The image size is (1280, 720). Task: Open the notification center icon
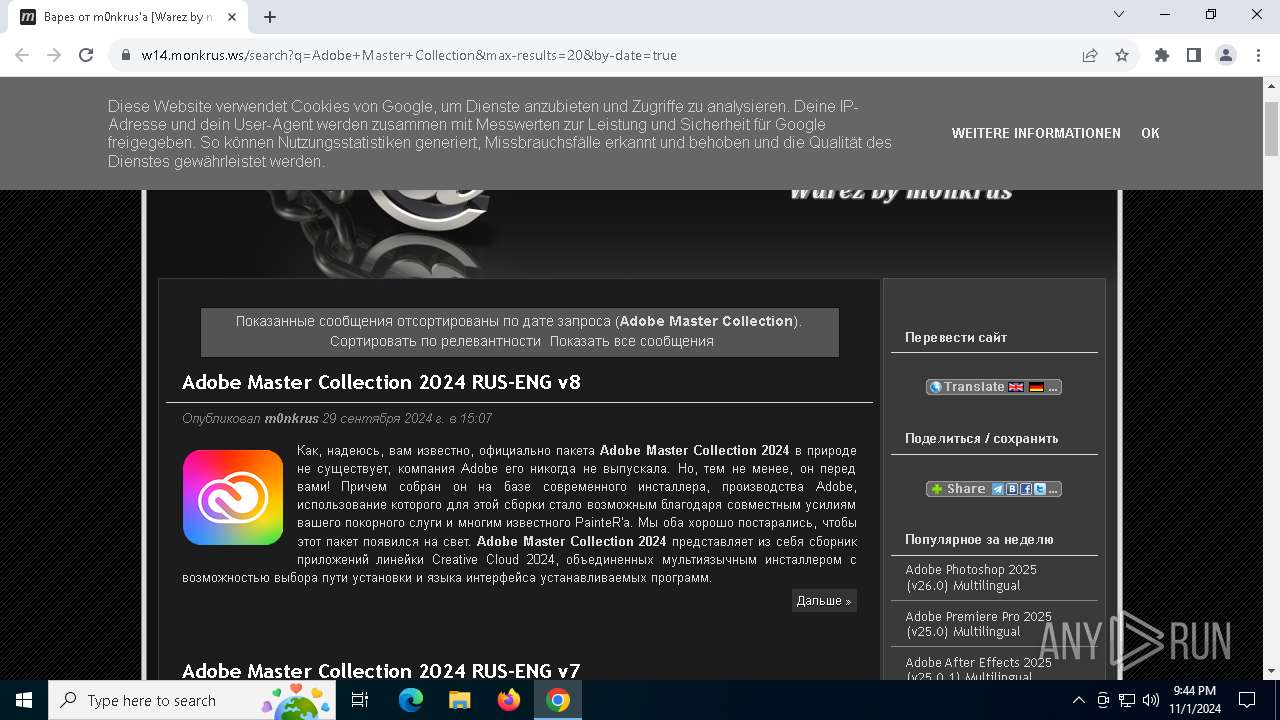click(1247, 700)
